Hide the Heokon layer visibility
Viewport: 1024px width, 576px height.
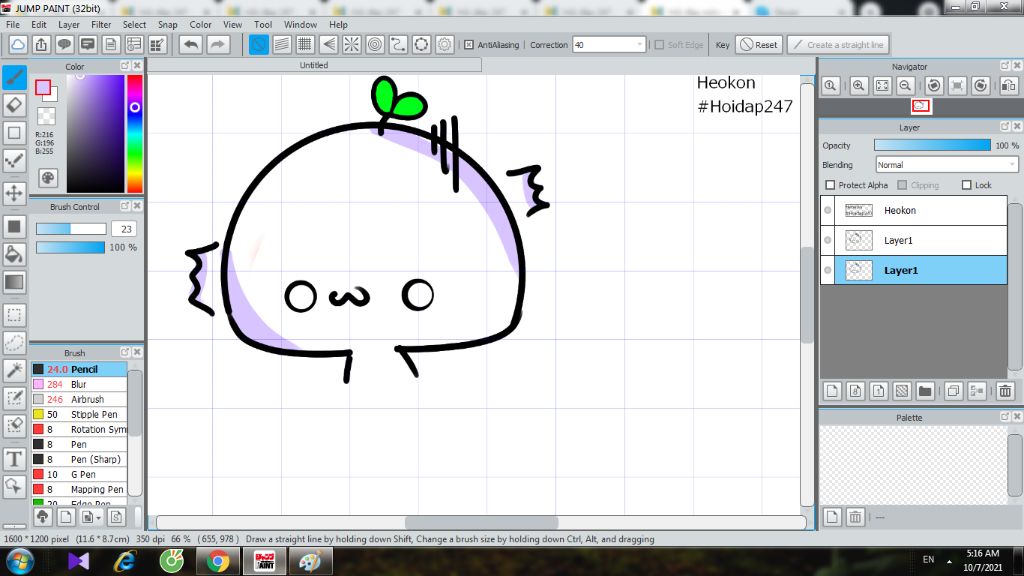click(827, 210)
